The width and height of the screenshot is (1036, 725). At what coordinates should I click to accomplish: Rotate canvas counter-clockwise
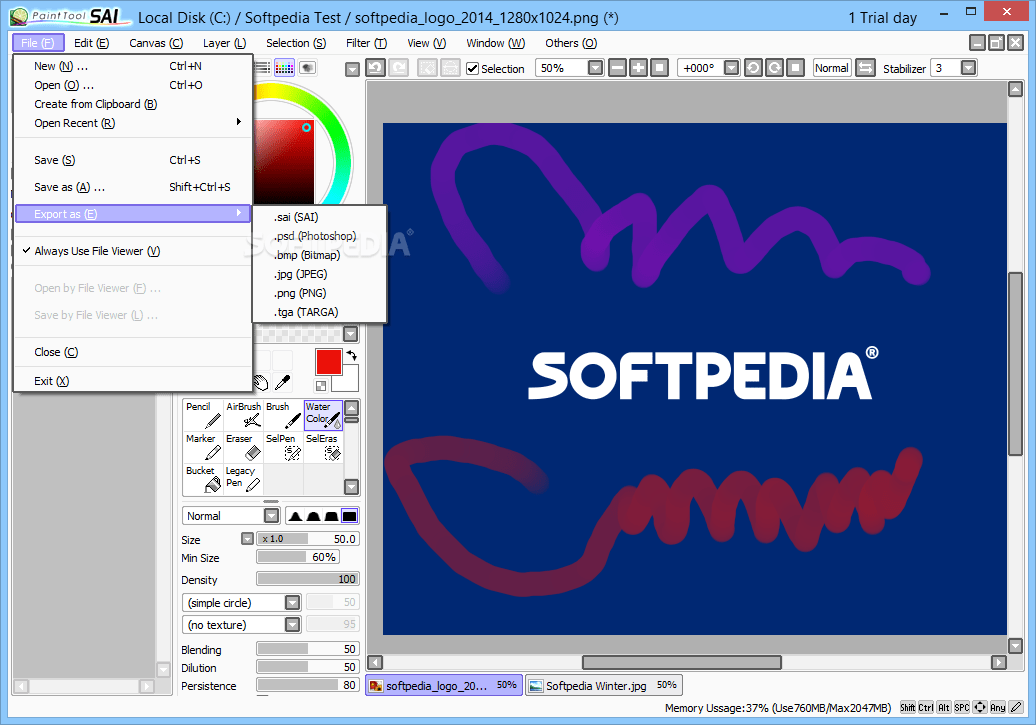[753, 67]
